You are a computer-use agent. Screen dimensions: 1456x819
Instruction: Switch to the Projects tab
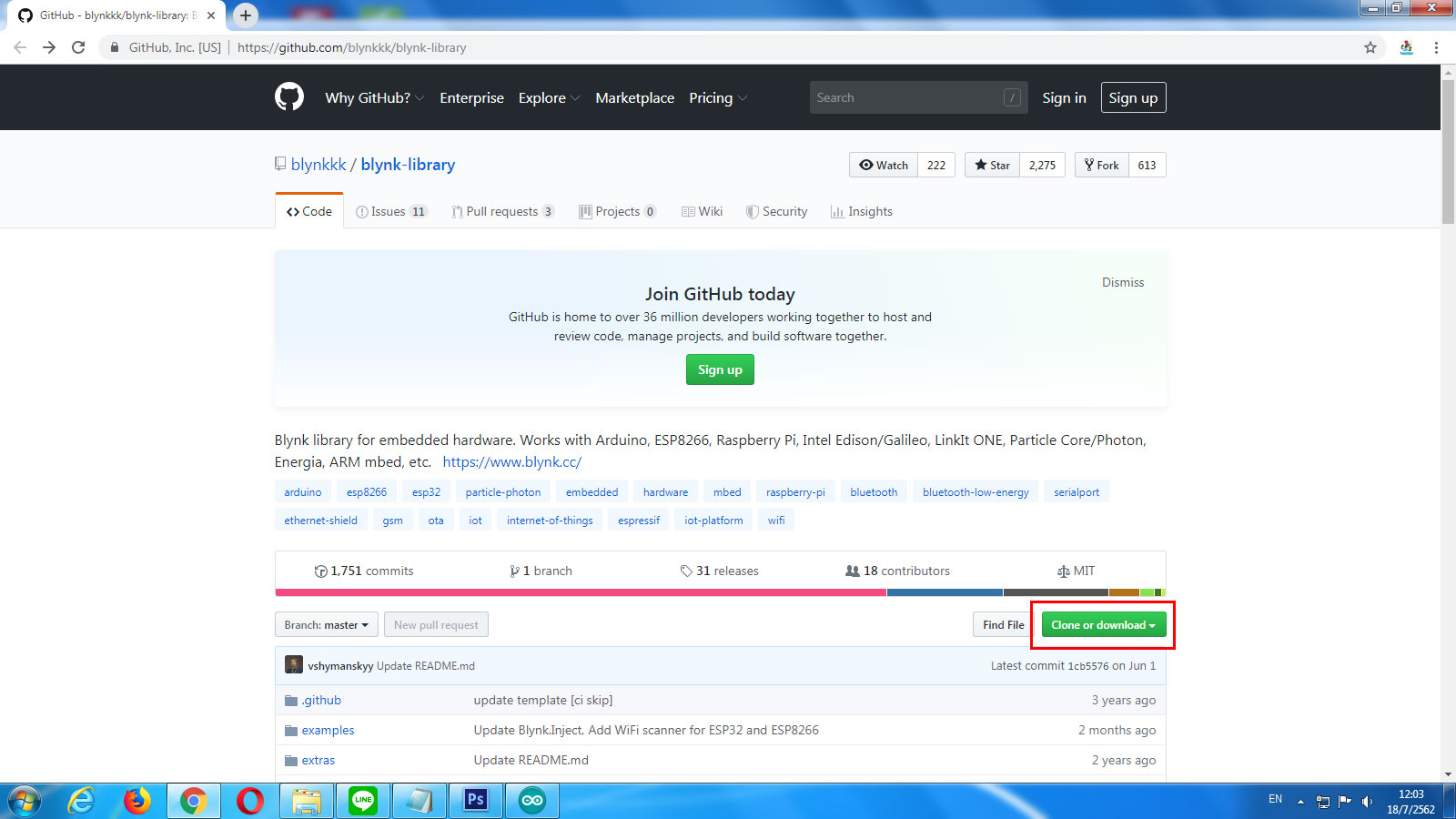point(618,211)
